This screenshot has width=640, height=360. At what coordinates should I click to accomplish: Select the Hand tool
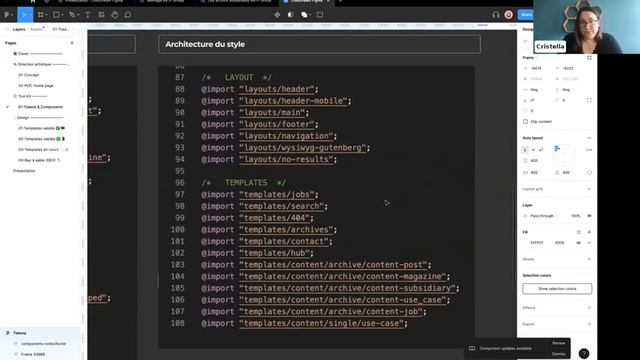pyautogui.click(x=115, y=15)
